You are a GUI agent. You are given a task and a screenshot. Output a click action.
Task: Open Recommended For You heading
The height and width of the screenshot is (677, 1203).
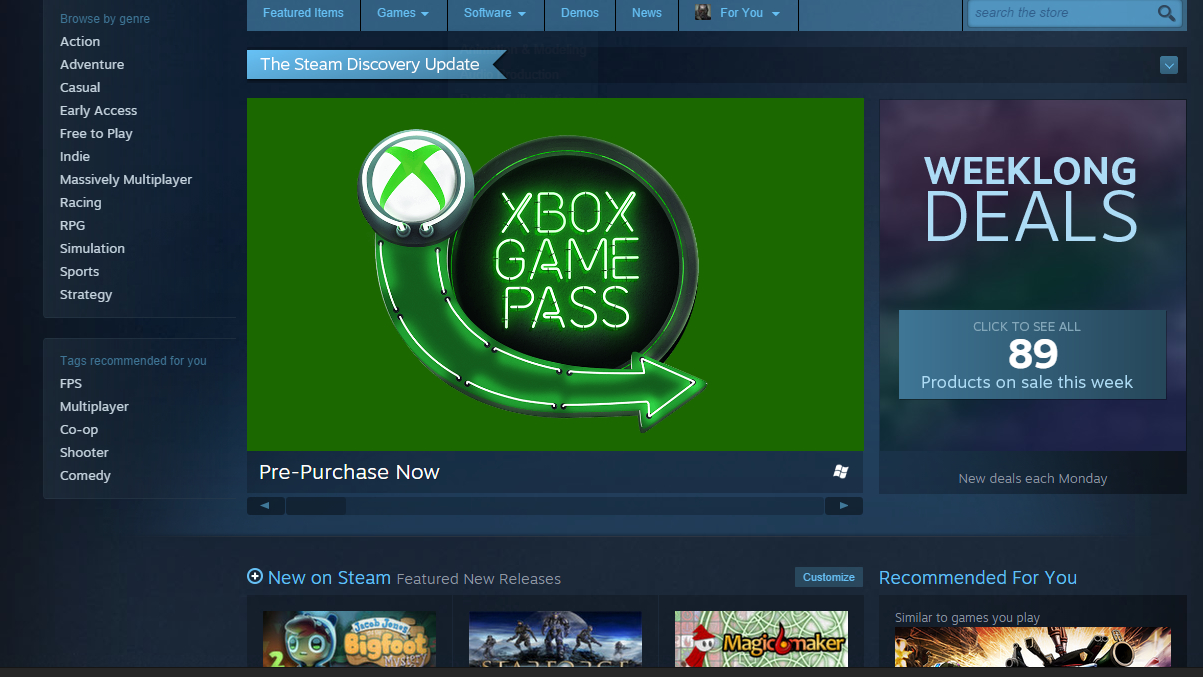pos(978,577)
